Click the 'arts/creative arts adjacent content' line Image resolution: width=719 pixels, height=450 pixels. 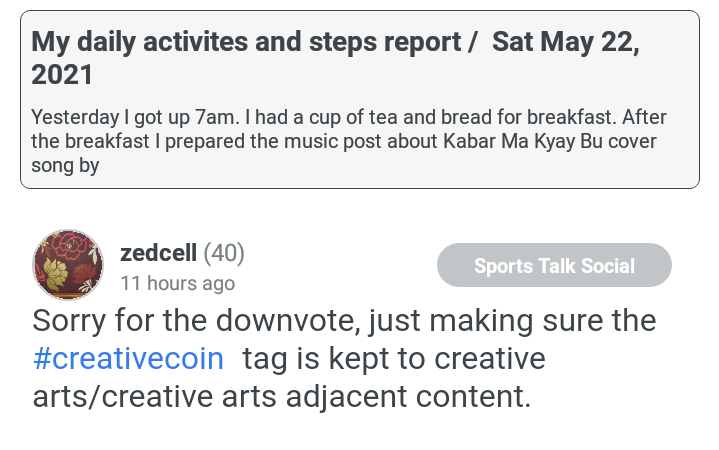pos(282,396)
